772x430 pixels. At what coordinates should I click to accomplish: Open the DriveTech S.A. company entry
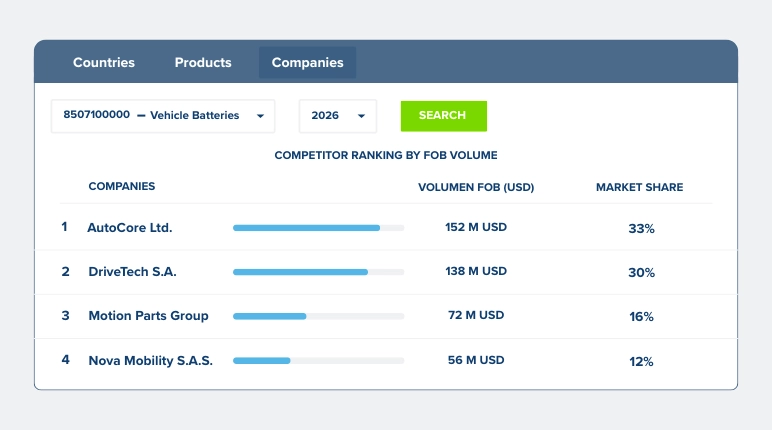pyautogui.click(x=132, y=271)
